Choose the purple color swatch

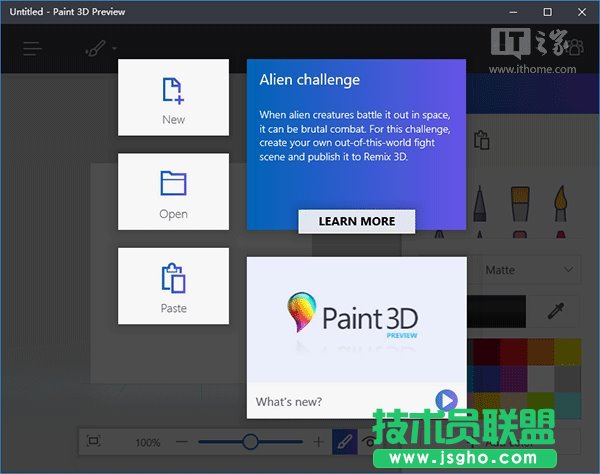tap(514, 378)
